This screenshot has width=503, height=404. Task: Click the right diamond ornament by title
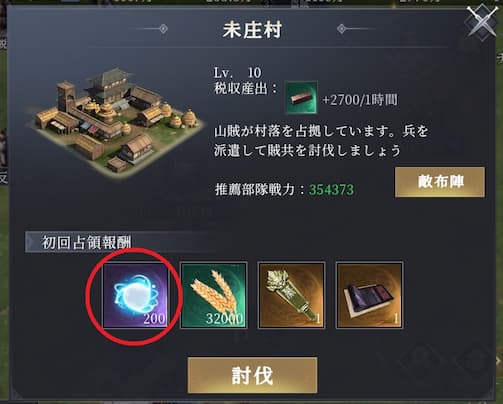tap(341, 29)
